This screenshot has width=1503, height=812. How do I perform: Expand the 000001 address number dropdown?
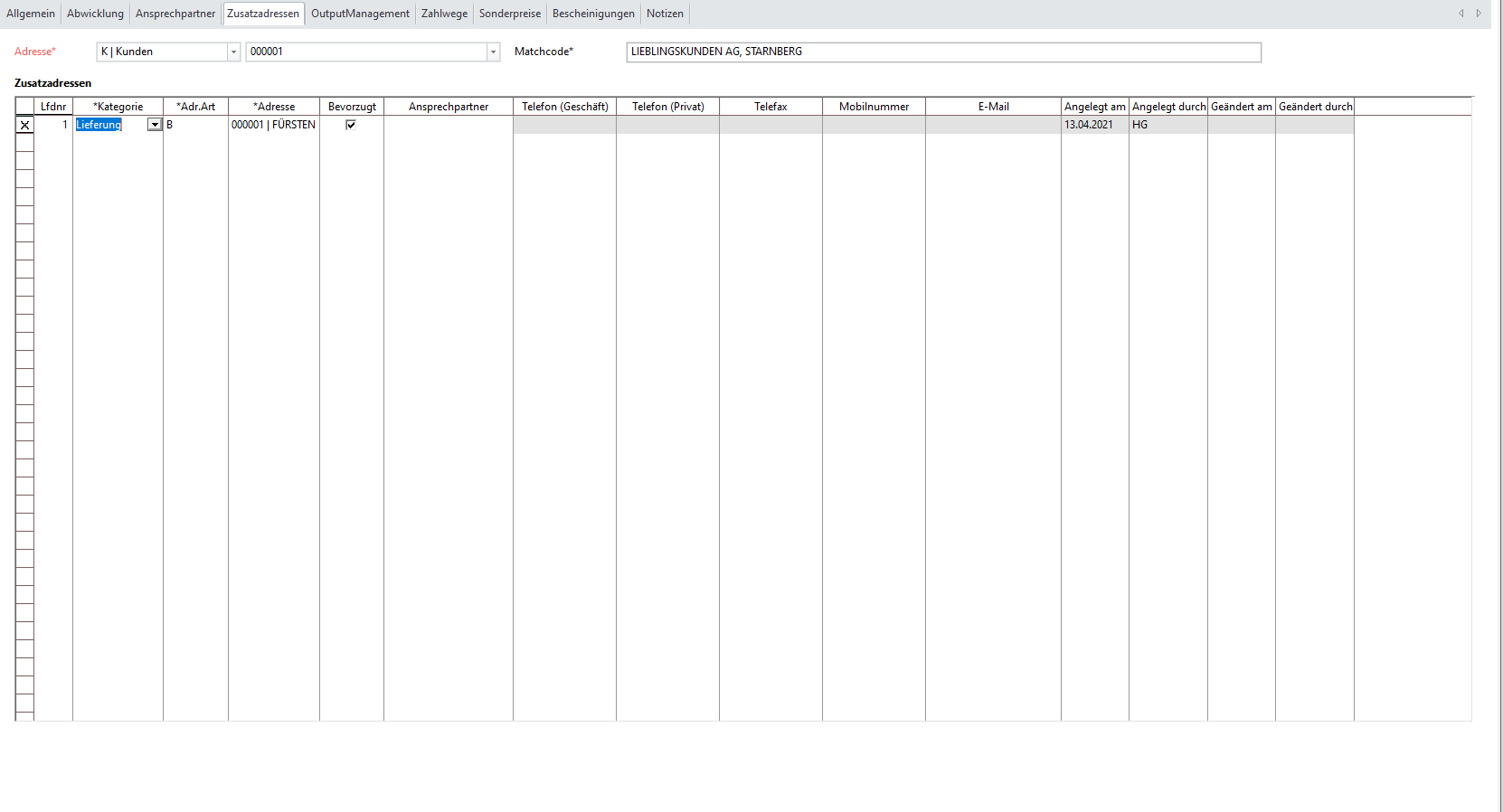tap(493, 52)
